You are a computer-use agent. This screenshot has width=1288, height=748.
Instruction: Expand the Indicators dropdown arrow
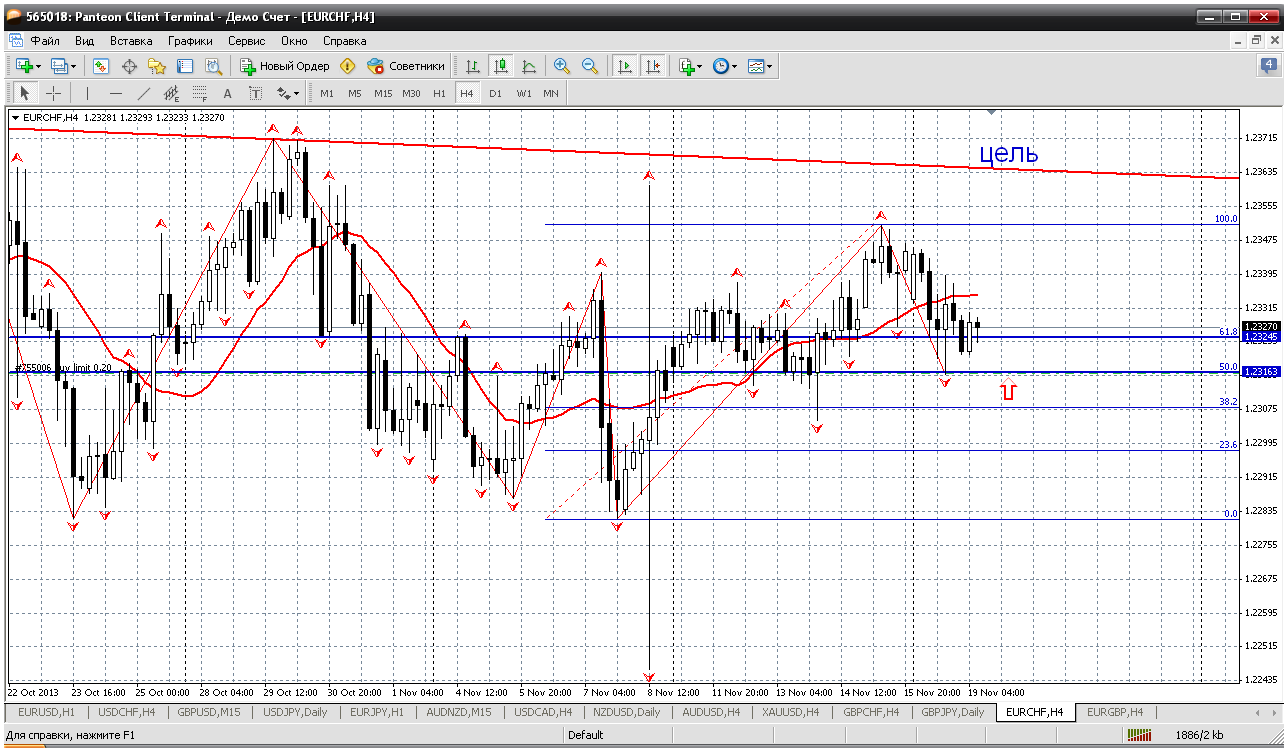point(700,67)
